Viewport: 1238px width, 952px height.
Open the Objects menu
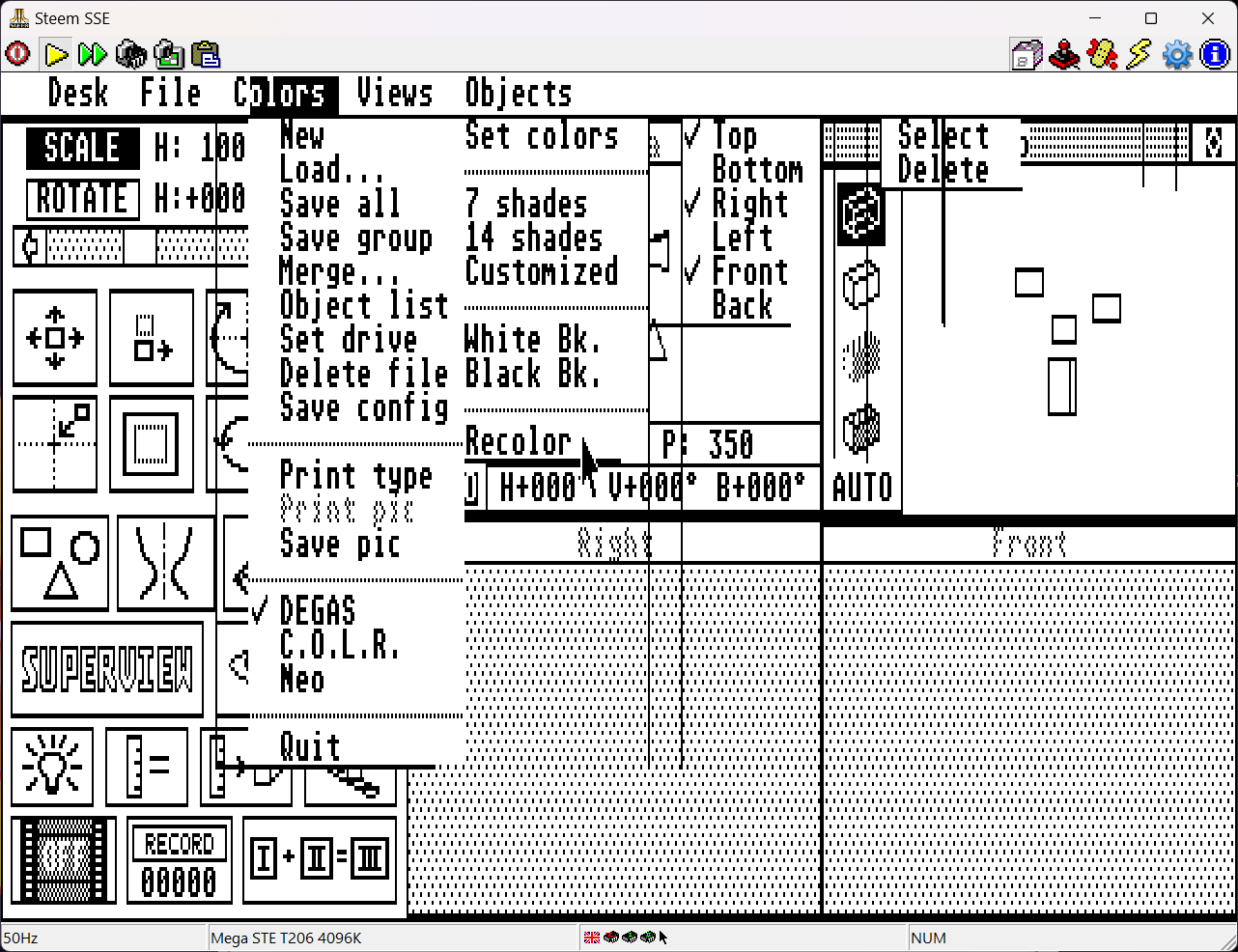point(518,93)
